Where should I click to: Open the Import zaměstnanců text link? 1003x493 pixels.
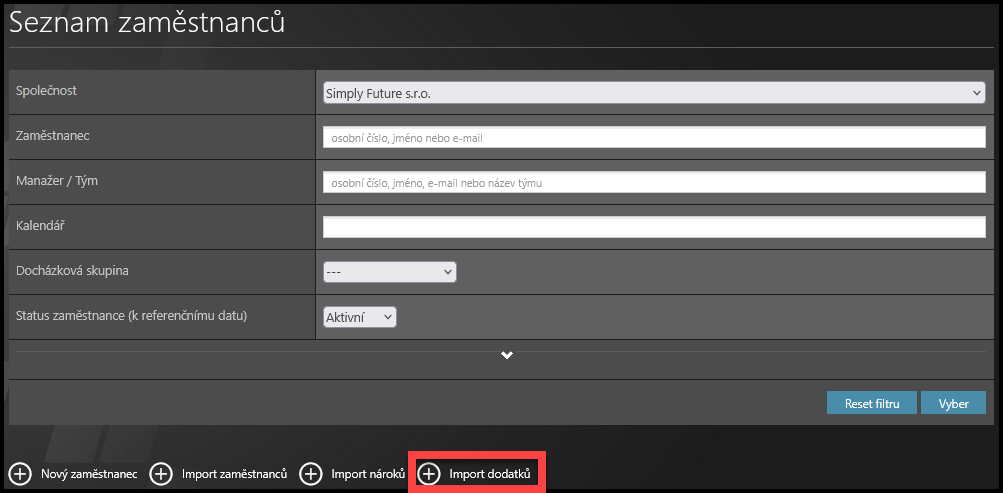pos(234,473)
